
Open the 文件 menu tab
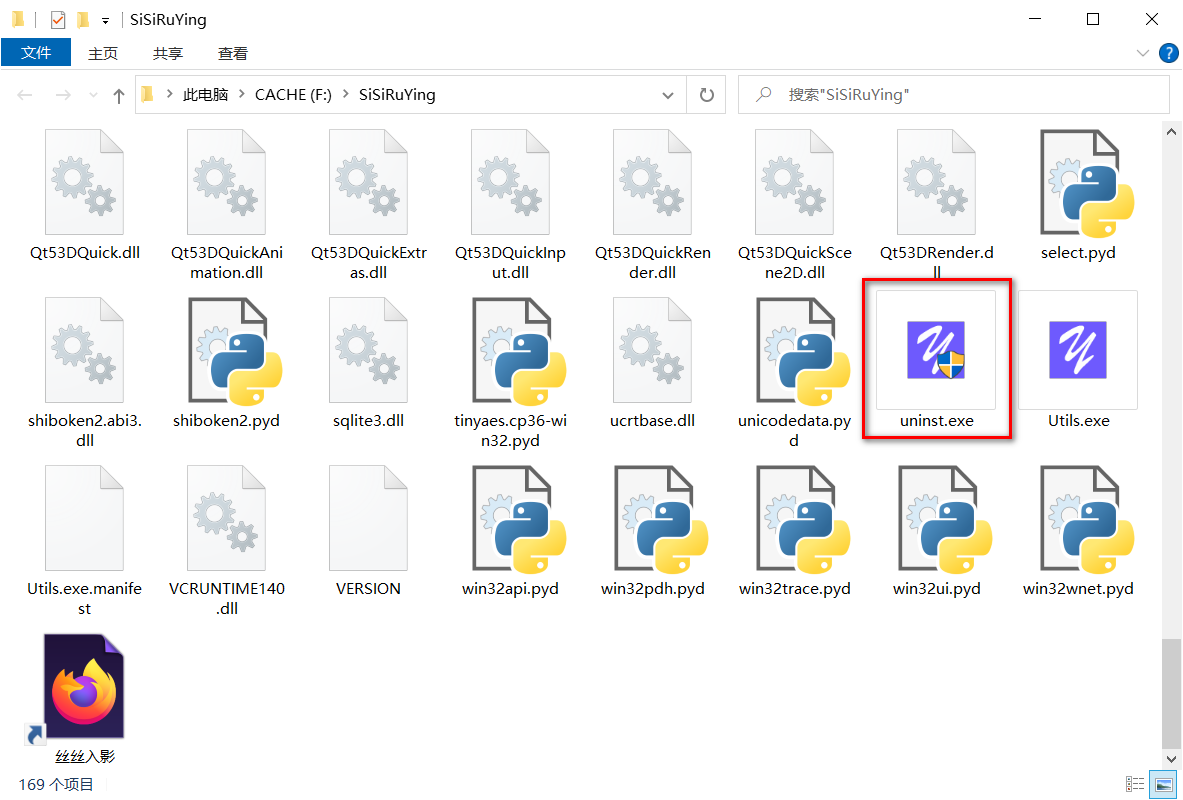click(x=36, y=53)
